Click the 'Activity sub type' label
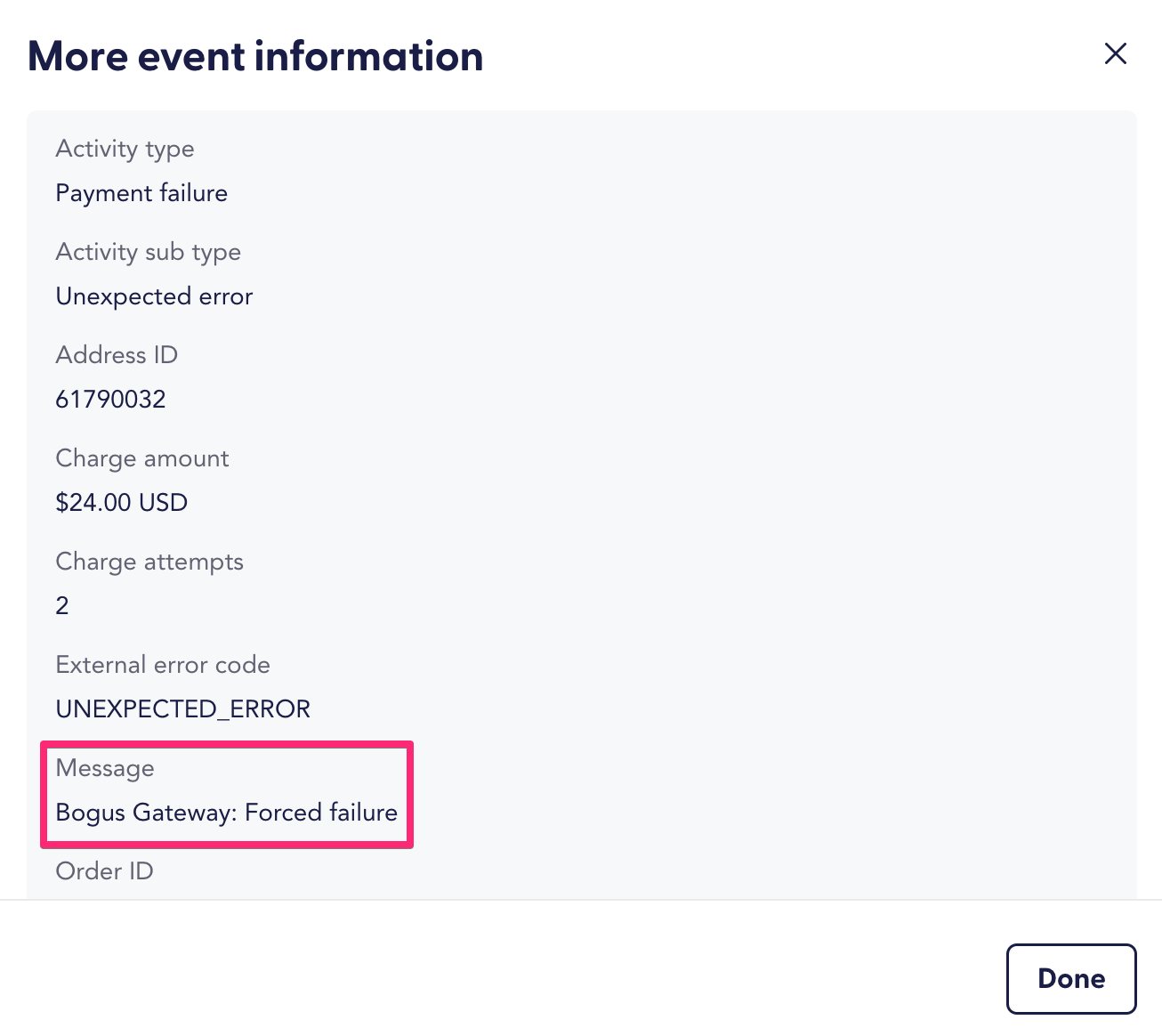Screen dimensions: 1162x1036 click(x=148, y=252)
